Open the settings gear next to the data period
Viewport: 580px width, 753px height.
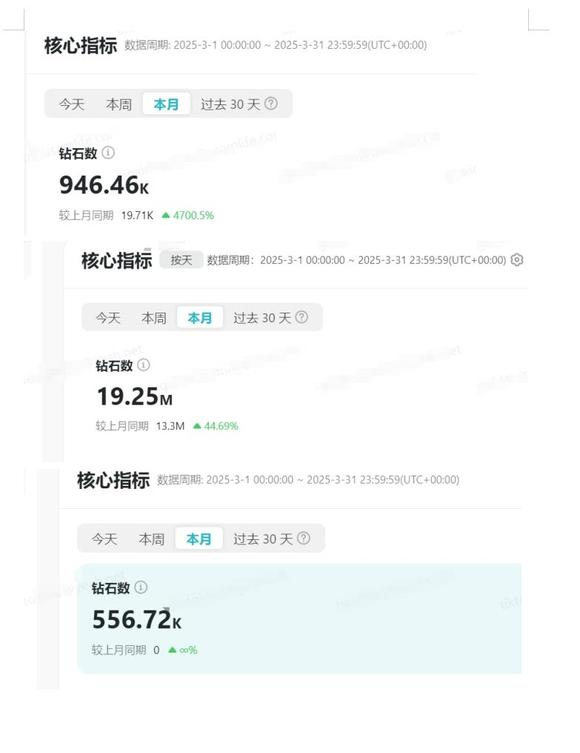pyautogui.click(x=517, y=260)
